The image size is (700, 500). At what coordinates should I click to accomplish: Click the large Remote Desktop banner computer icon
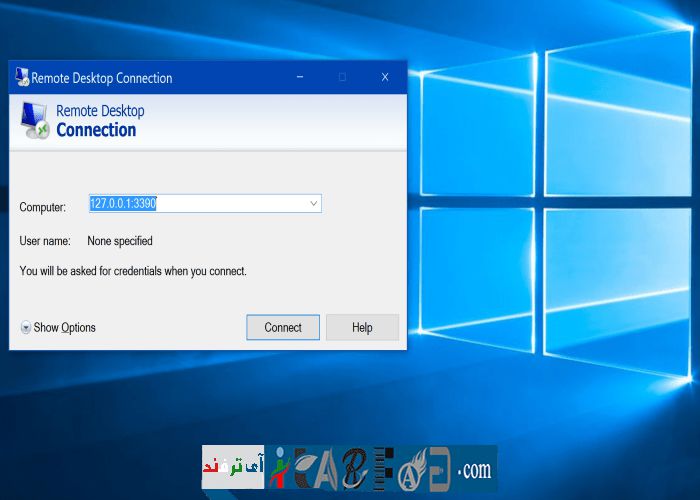35,120
